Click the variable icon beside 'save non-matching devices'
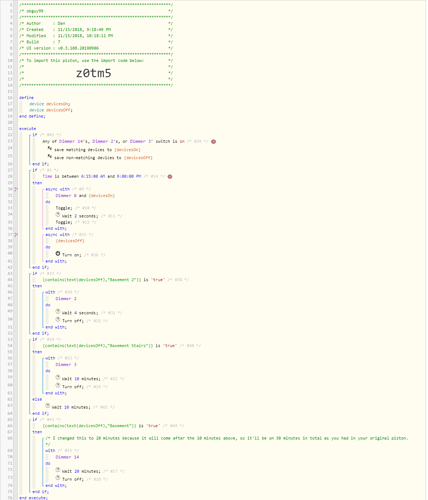 tap(50, 156)
